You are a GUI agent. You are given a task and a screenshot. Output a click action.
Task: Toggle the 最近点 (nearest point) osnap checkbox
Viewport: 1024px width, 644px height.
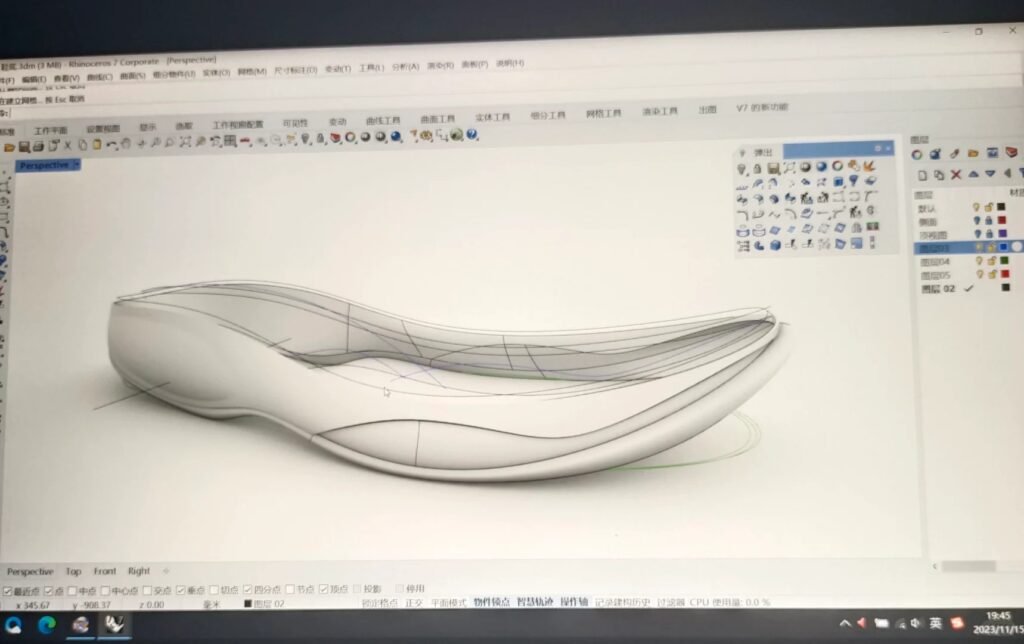coord(8,591)
